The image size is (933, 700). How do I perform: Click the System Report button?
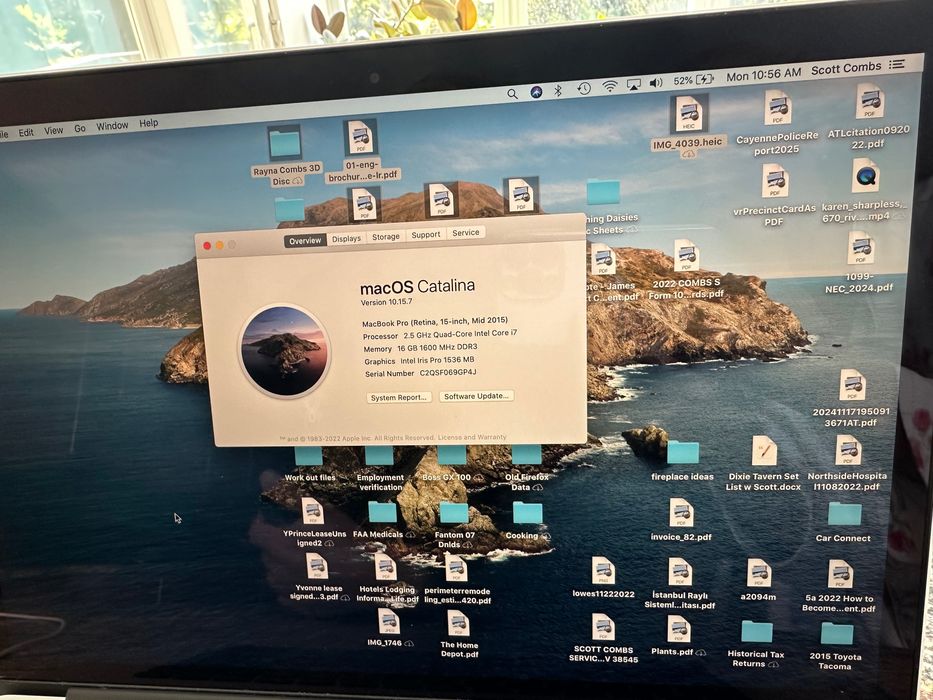pyautogui.click(x=399, y=398)
